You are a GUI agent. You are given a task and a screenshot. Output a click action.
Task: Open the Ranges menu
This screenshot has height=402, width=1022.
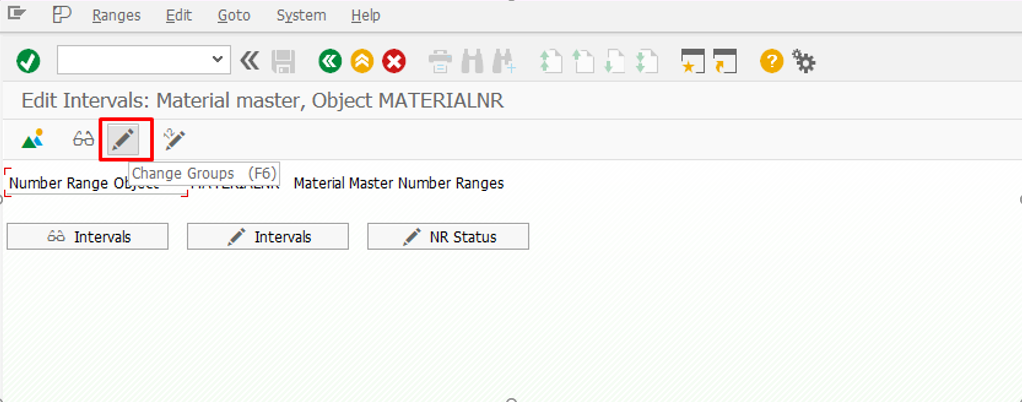point(116,15)
